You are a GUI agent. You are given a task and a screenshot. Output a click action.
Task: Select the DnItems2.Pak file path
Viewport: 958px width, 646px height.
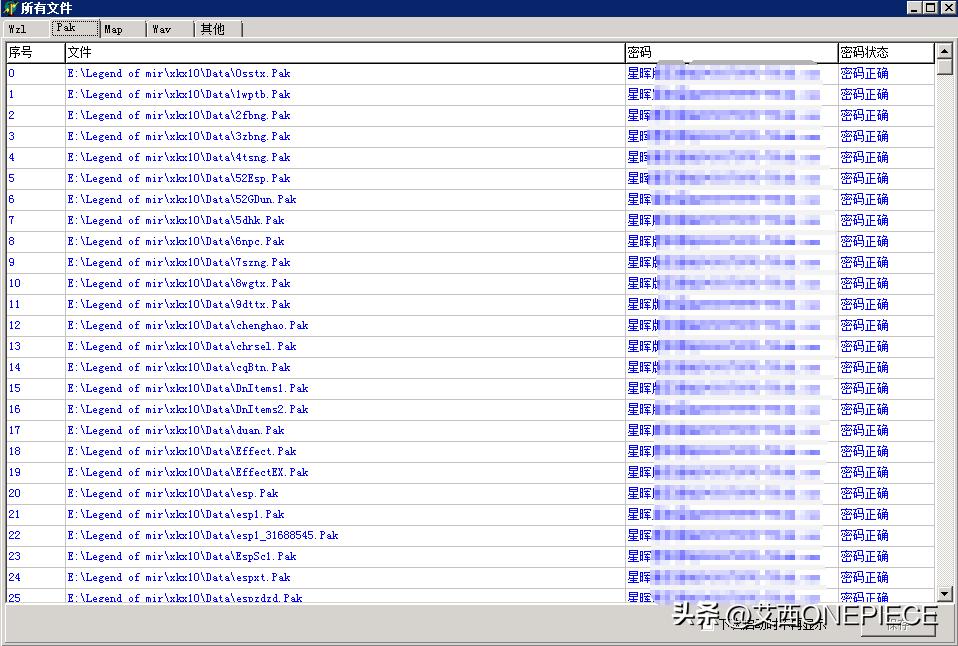[x=188, y=409]
